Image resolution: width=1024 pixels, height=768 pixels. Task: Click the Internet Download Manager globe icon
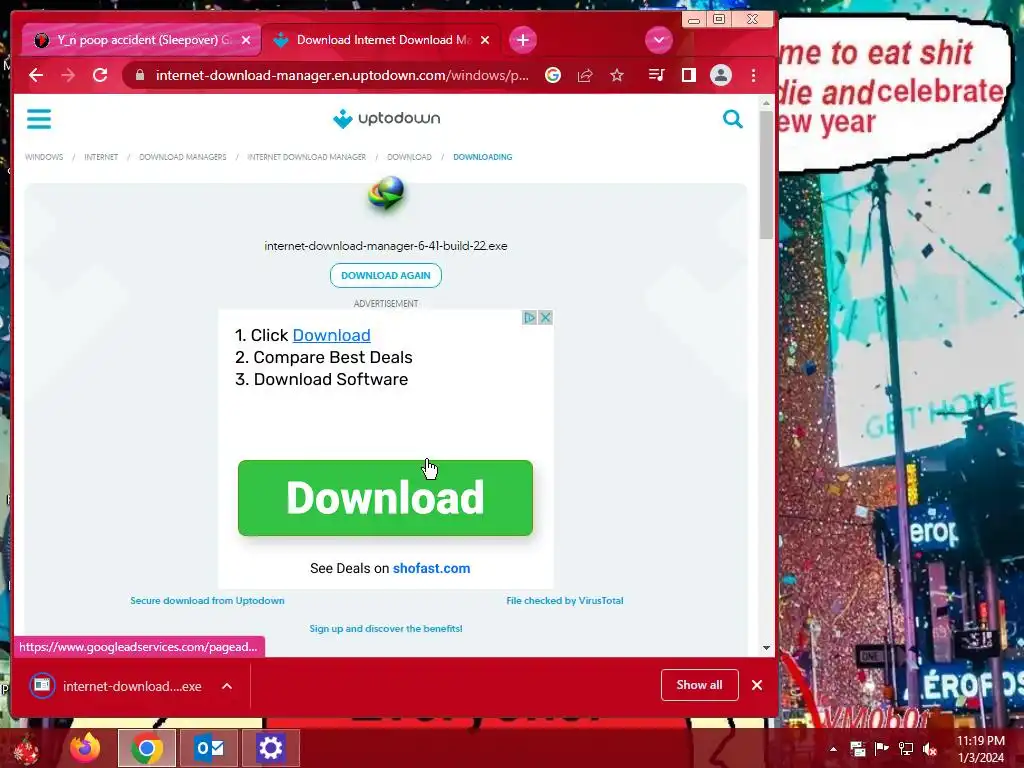386,193
